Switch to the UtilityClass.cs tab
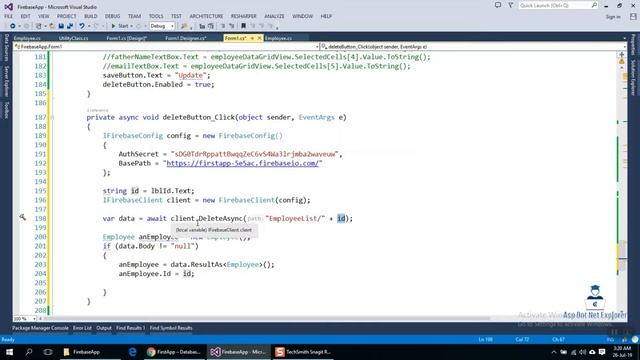Image resolution: width=640 pixels, height=360 pixels. pyautogui.click(x=73, y=38)
